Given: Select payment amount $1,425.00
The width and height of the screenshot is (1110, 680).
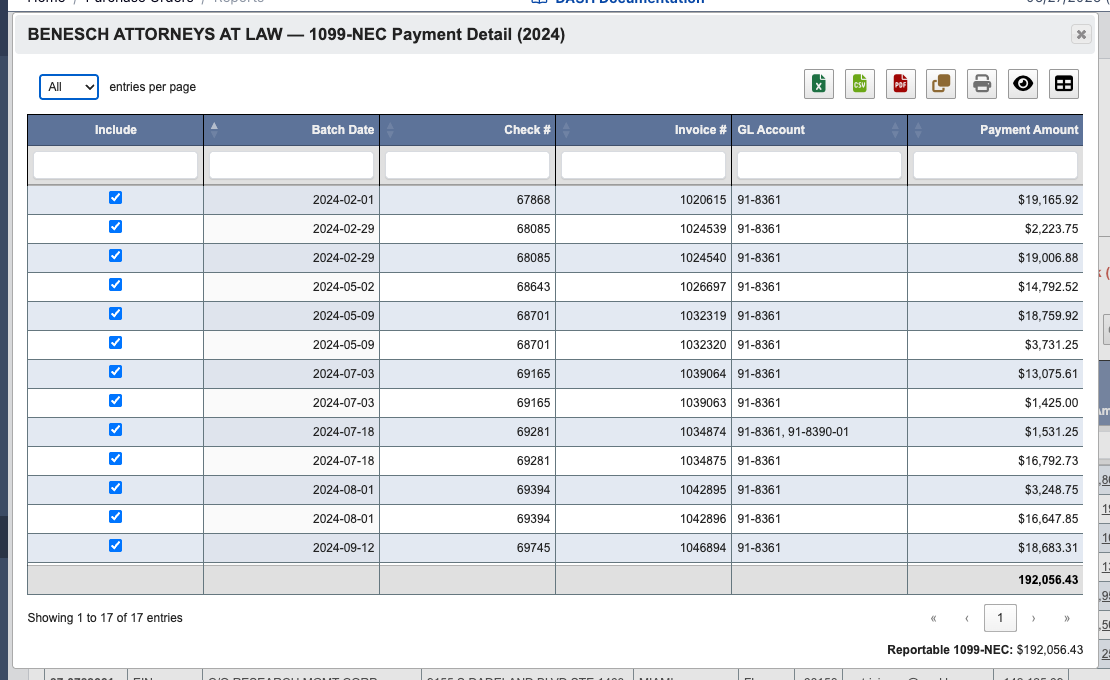Looking at the screenshot, I should tap(995, 403).
